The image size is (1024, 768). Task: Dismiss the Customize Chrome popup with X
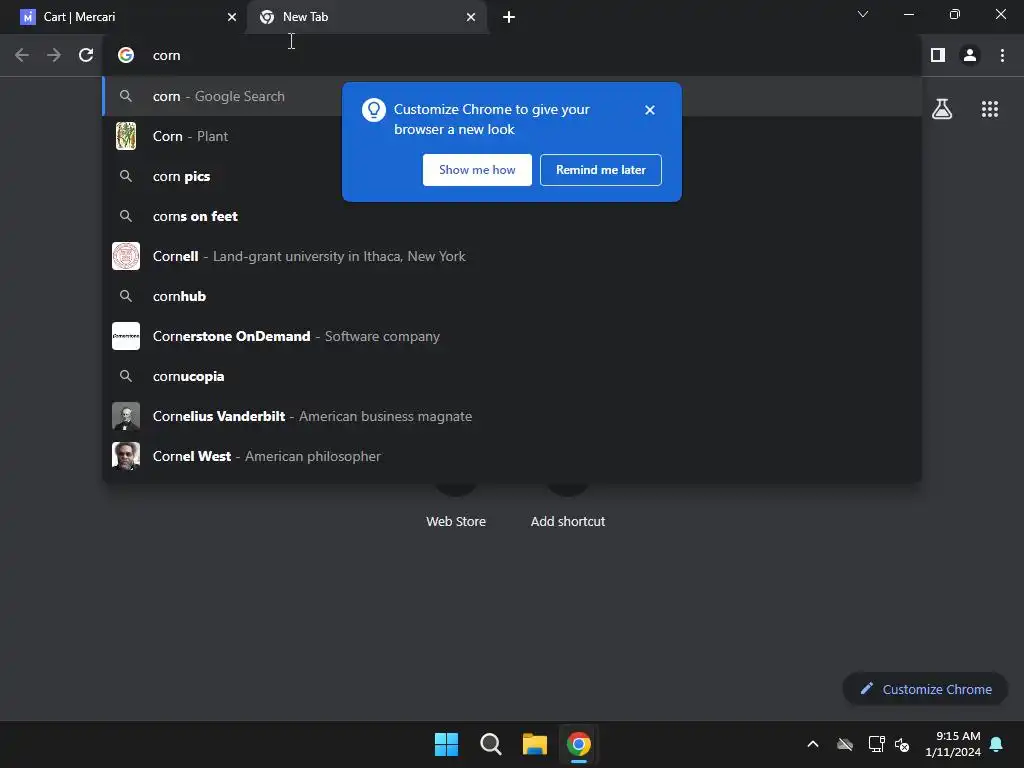coord(649,110)
